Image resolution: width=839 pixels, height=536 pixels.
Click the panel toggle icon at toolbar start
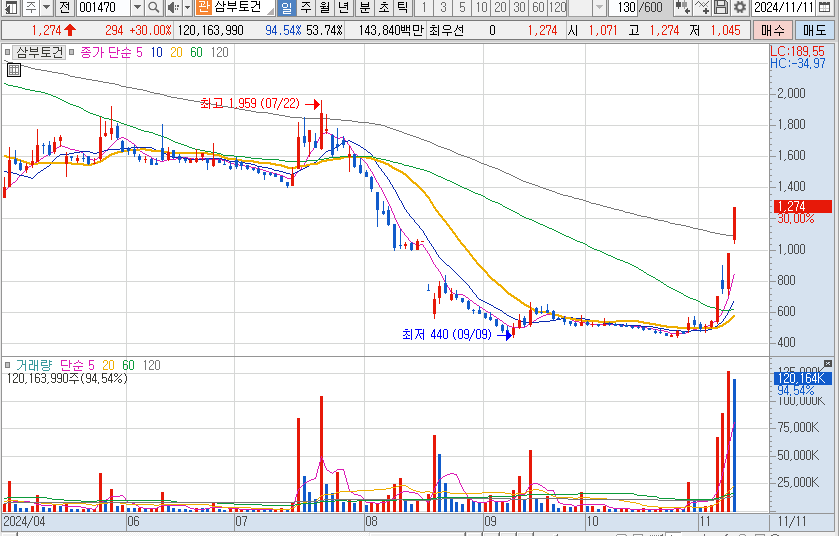point(11,7)
